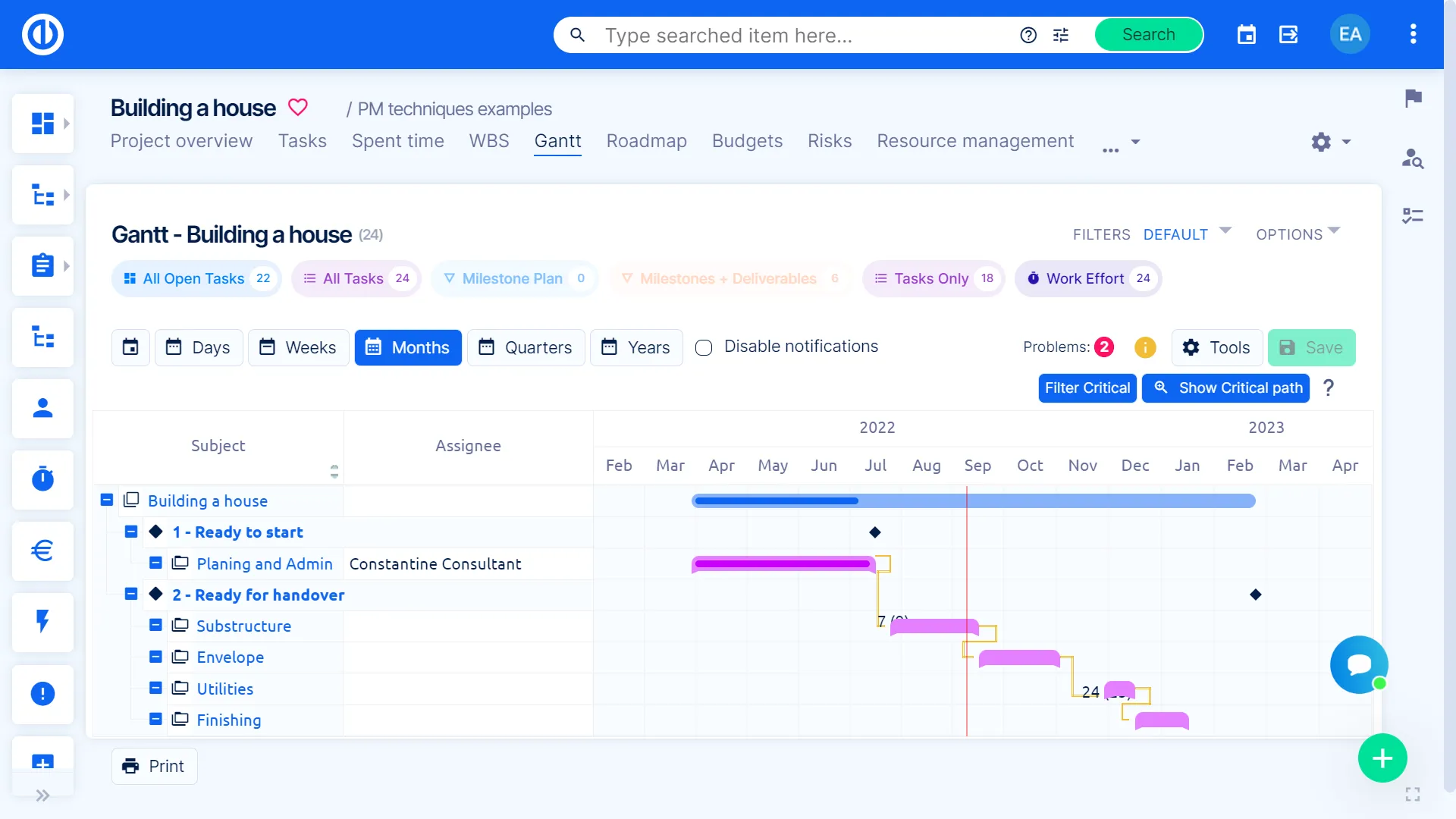
Task: Click the timer stopwatch sidebar icon
Action: coord(42,479)
